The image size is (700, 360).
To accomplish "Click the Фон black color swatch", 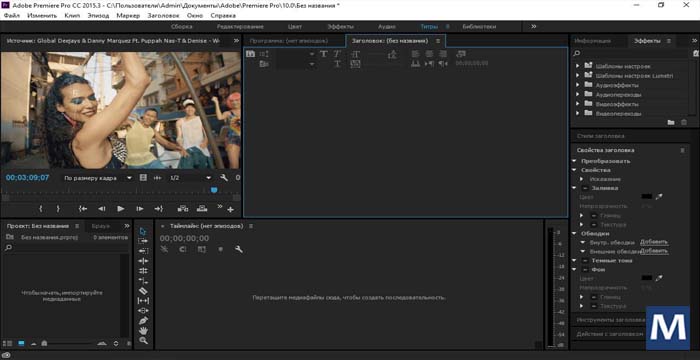I will pos(646,278).
